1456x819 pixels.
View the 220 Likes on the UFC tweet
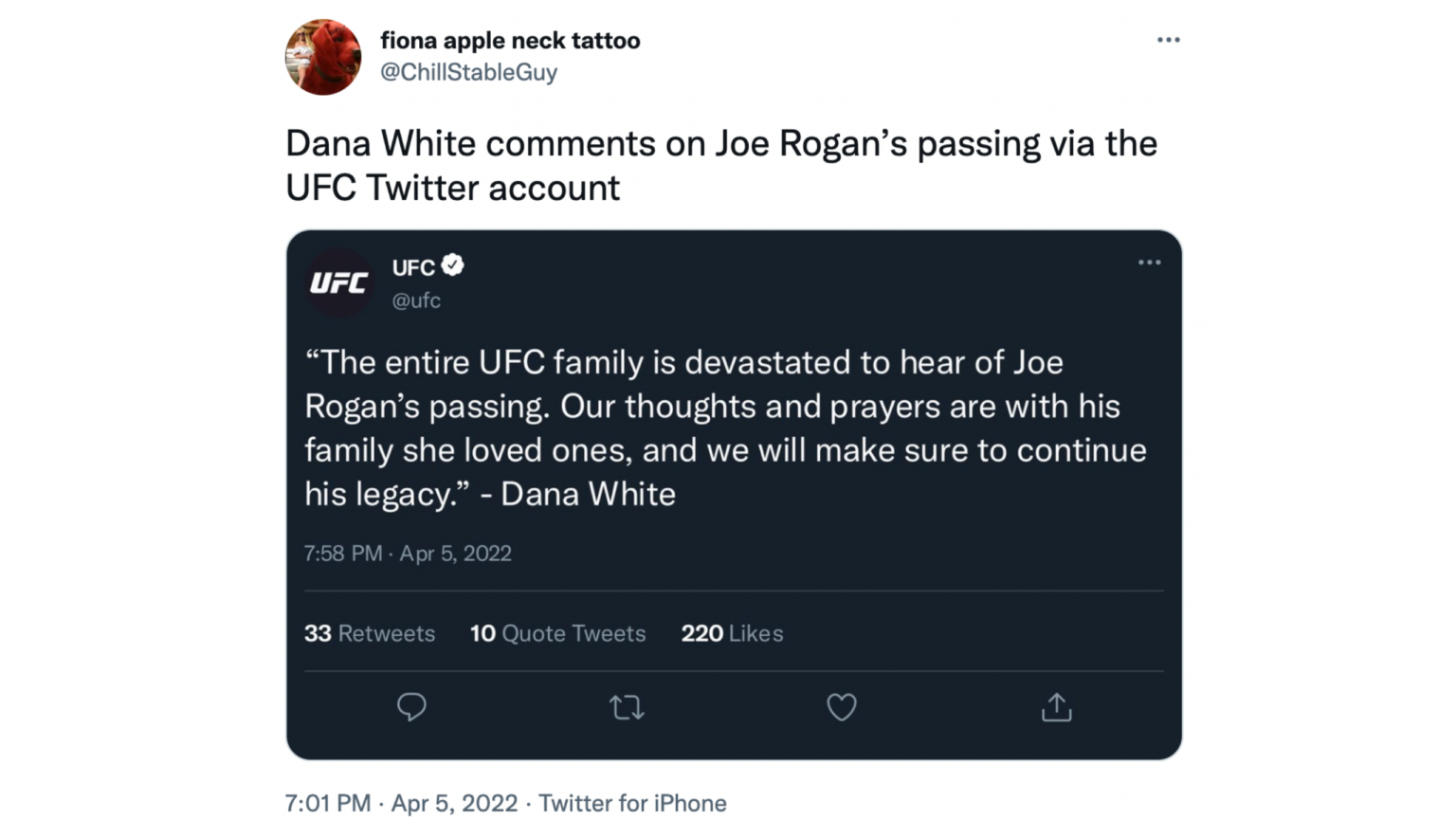[732, 633]
